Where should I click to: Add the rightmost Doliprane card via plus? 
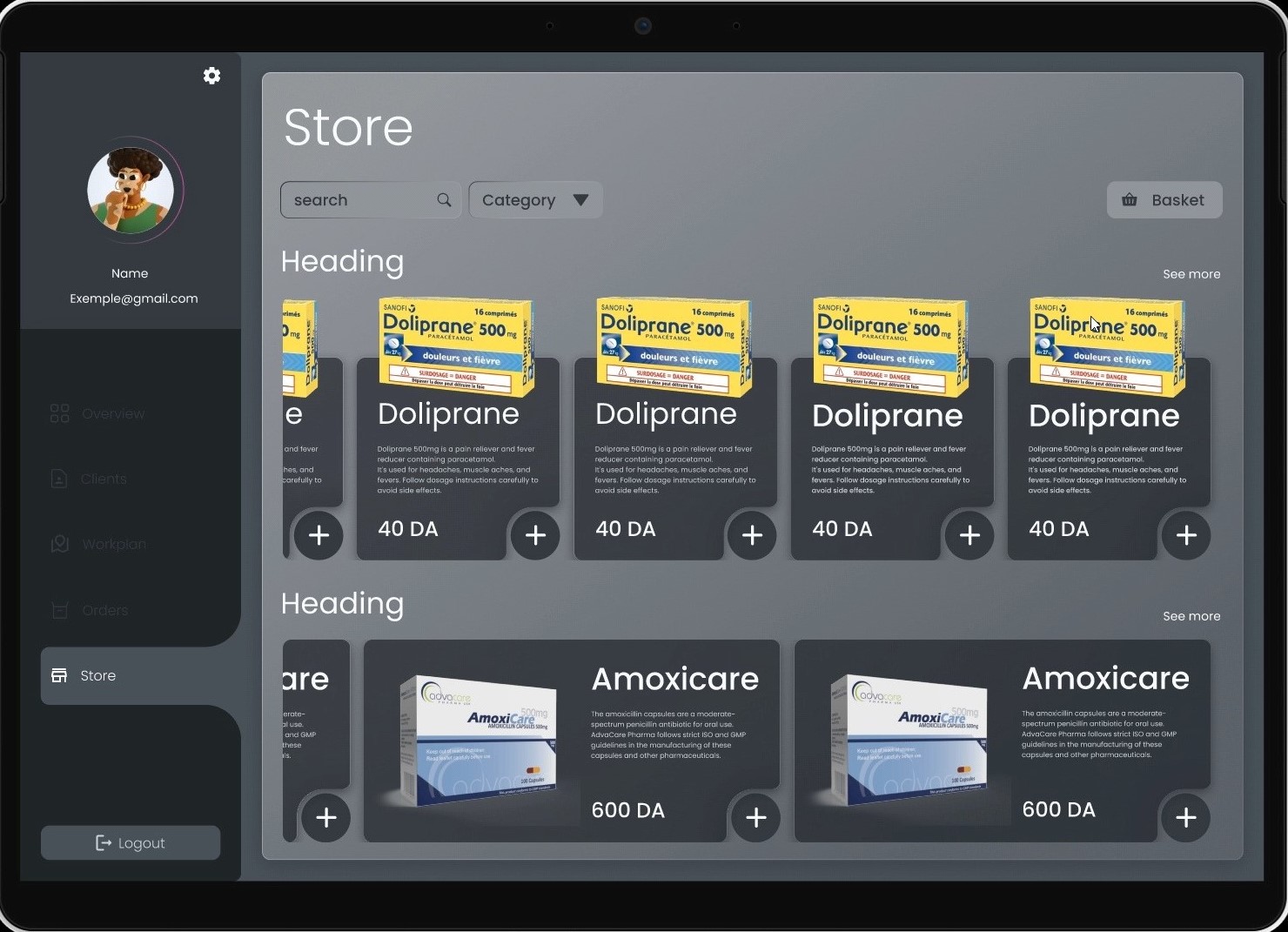[1186, 535]
